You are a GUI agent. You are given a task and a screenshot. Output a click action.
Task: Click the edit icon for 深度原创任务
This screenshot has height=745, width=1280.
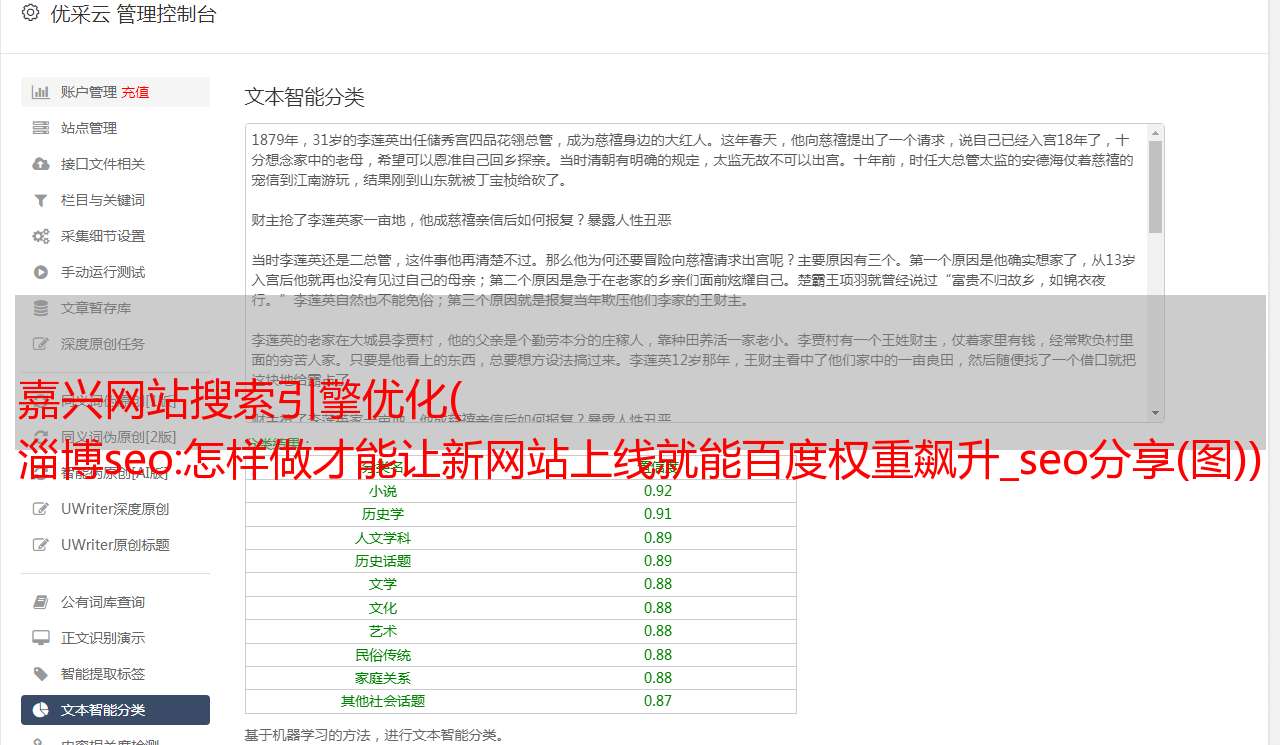pyautogui.click(x=41, y=344)
